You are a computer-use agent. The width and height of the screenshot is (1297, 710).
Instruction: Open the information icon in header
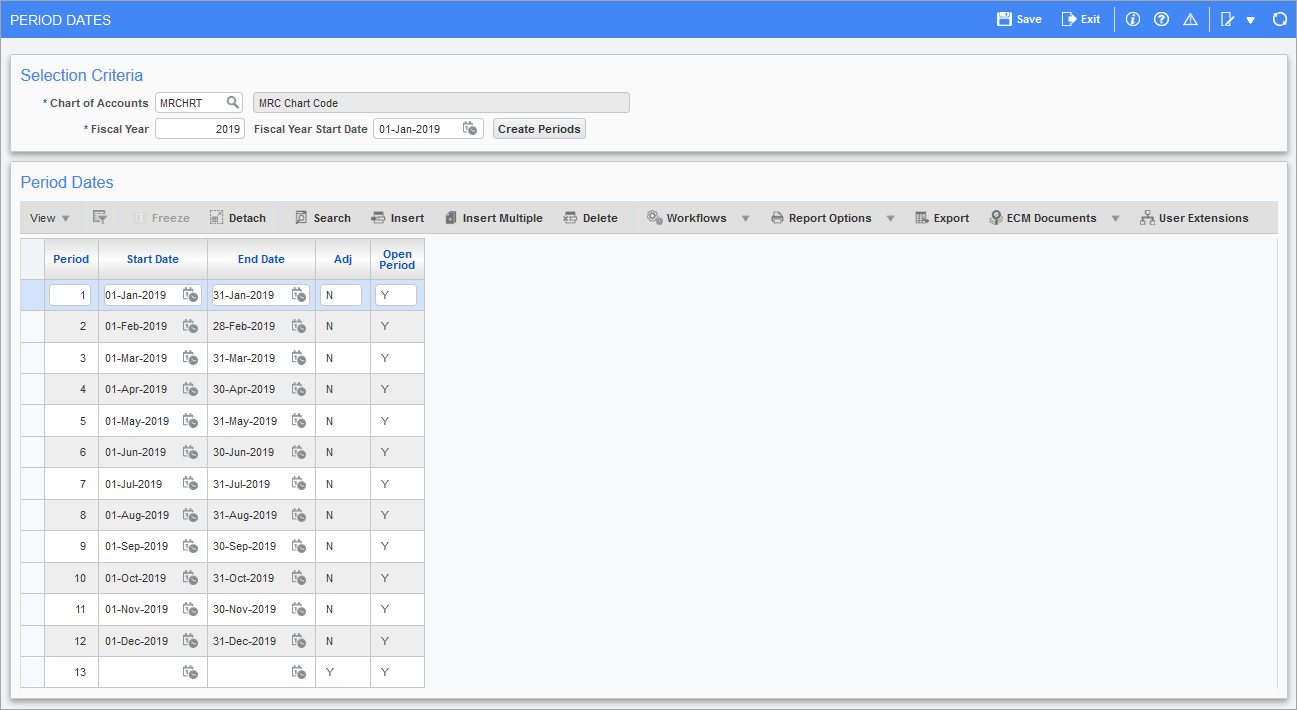tap(1133, 19)
